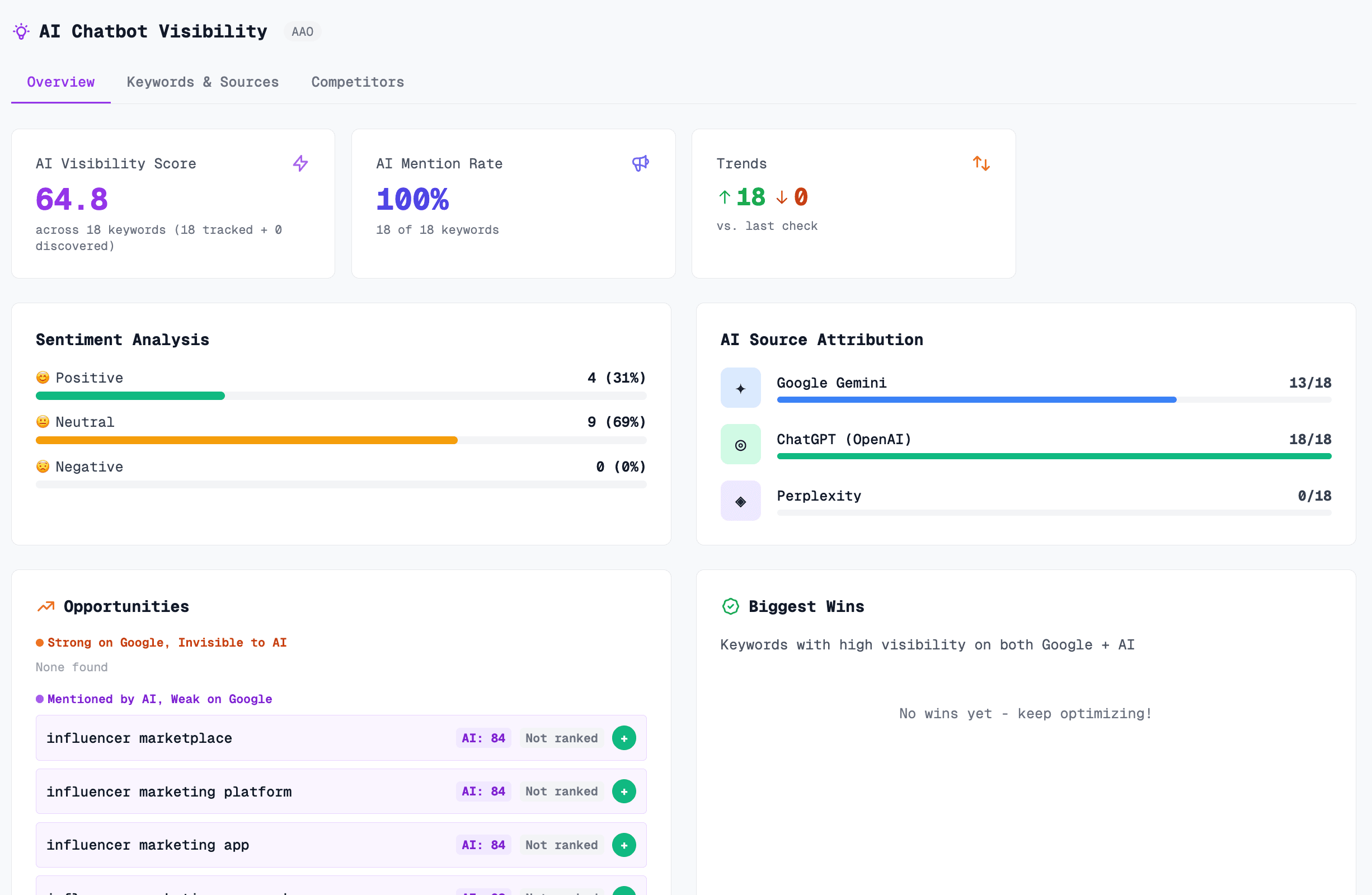Click the trending arrow icon beside Opportunities
Image resolution: width=1372 pixels, height=895 pixels.
point(45,606)
